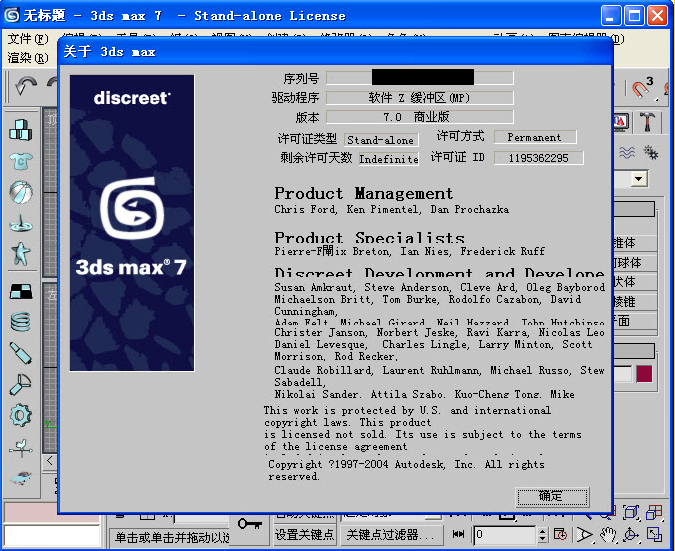Click frame field spinner arrows
Screen dimensions: 675x551
coord(543,535)
